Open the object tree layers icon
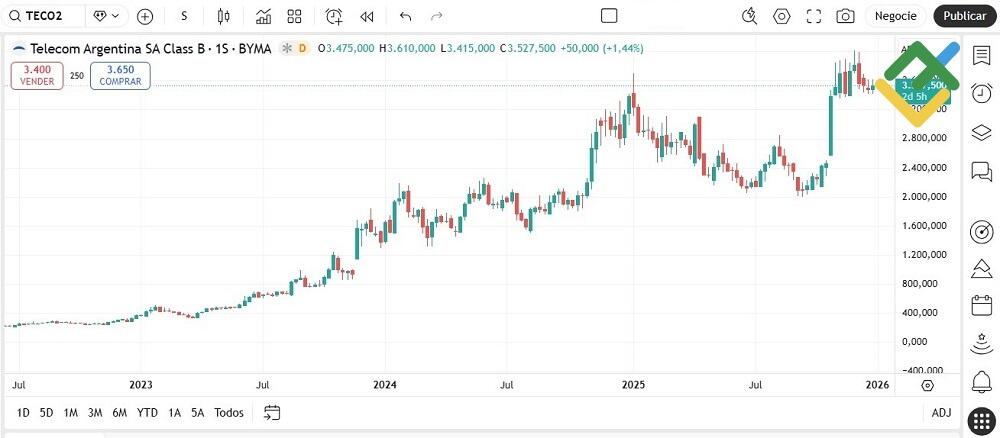 tap(982, 132)
